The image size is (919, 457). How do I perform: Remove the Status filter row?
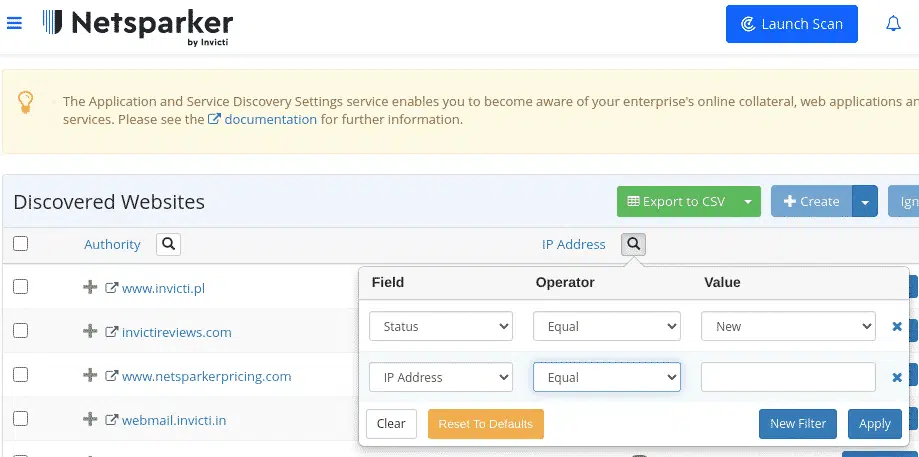coord(896,326)
